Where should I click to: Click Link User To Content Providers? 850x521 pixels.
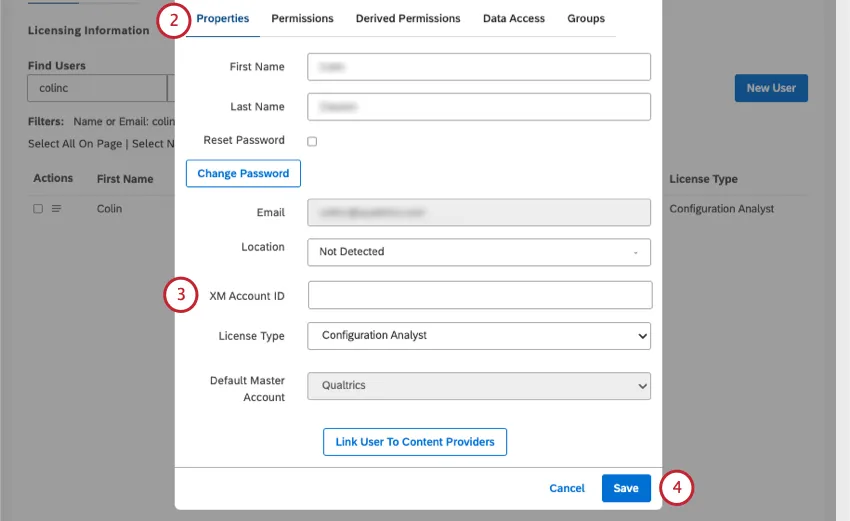click(415, 442)
